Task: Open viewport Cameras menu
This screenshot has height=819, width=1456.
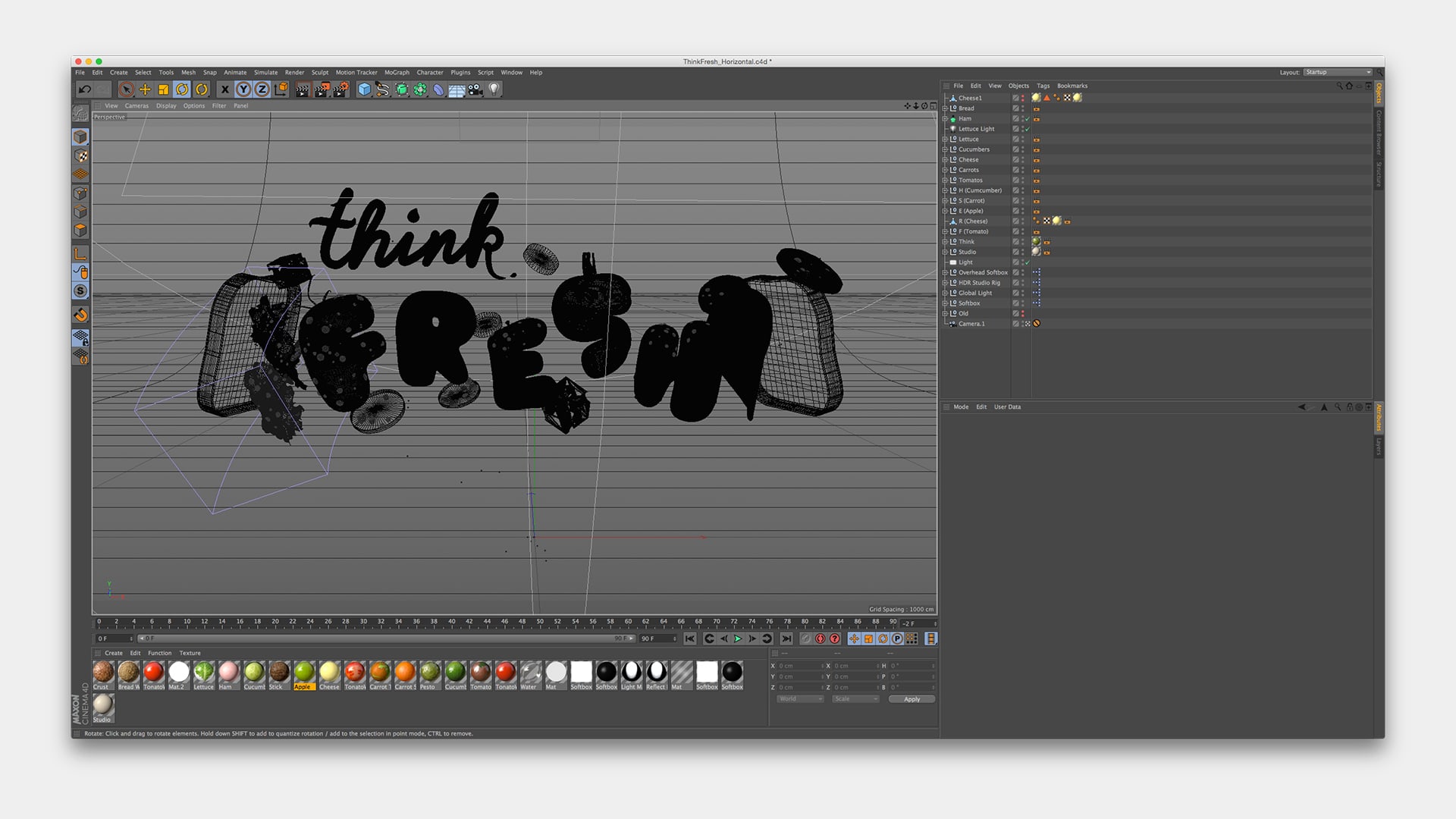Action: [x=136, y=106]
